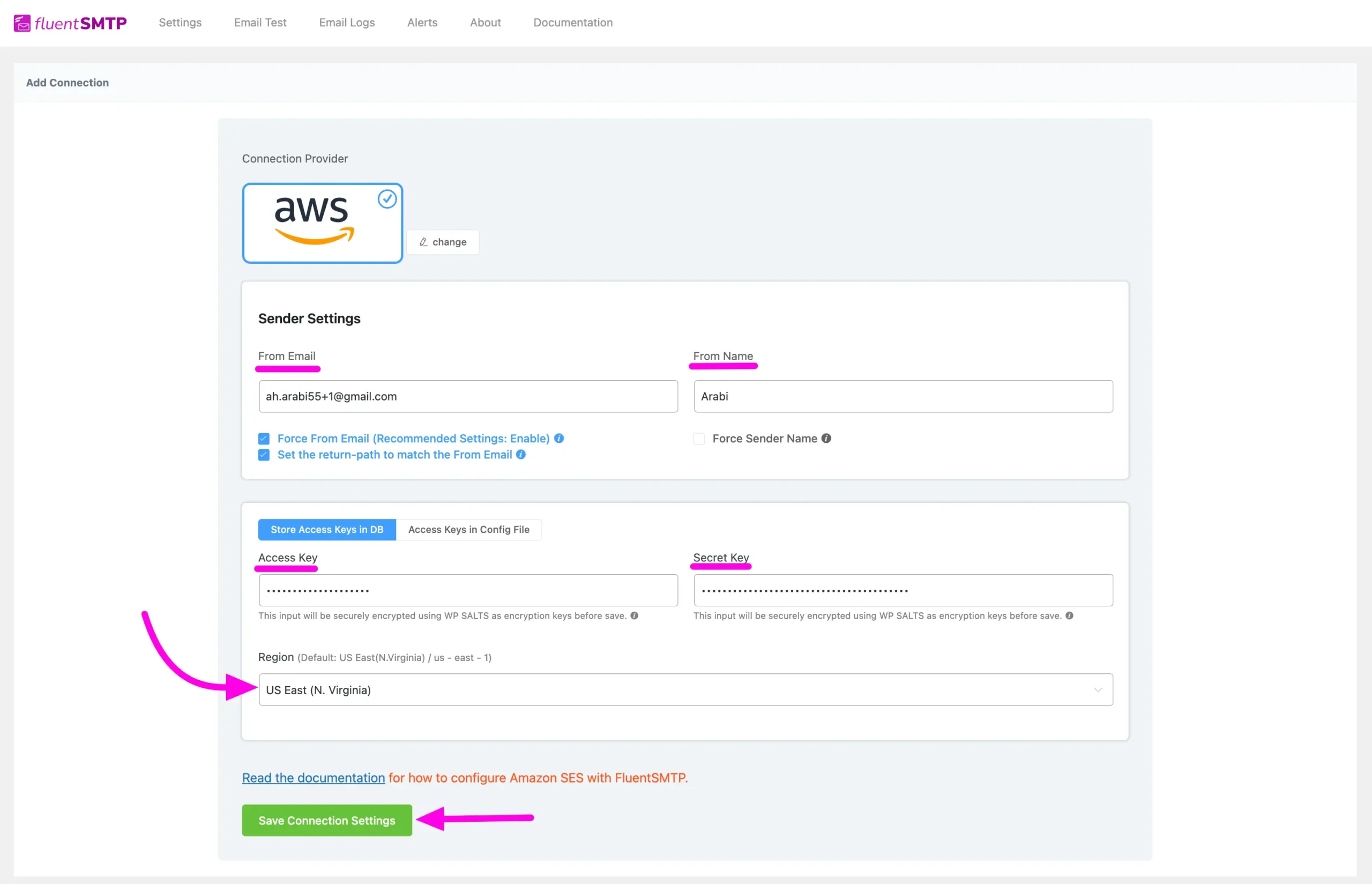Go to Email Test page

pos(260,23)
